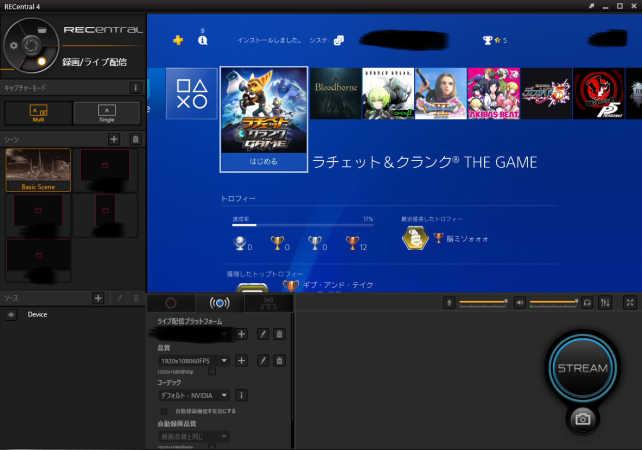
Task: Edit the live streaming platform entry
Action: pyautogui.click(x=263, y=334)
